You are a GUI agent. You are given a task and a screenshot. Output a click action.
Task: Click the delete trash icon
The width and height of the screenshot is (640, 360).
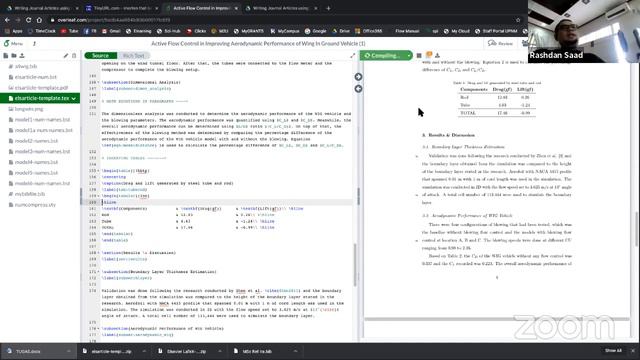tap(74, 55)
